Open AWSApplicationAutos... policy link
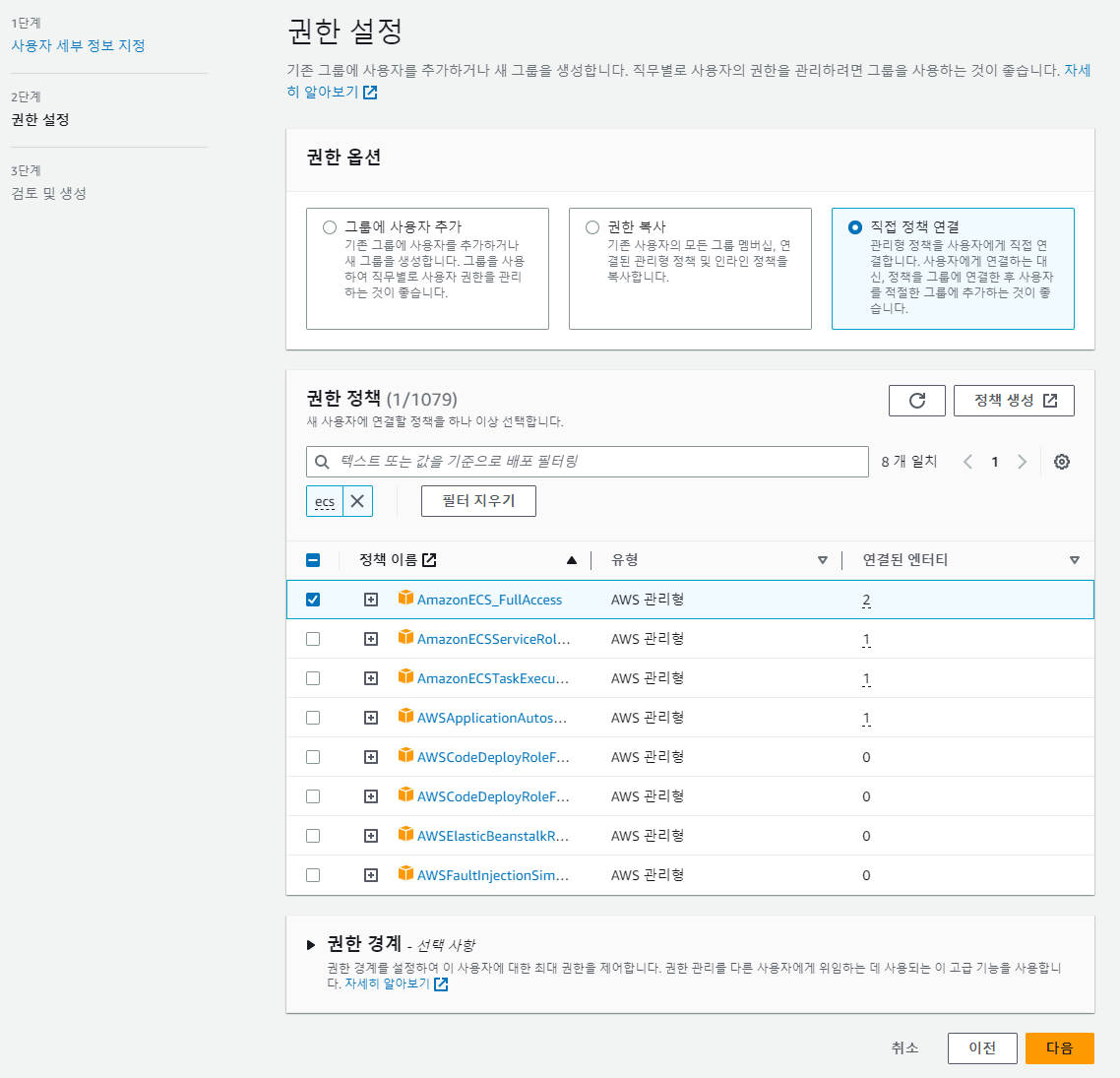1120x1078 pixels. point(492,718)
